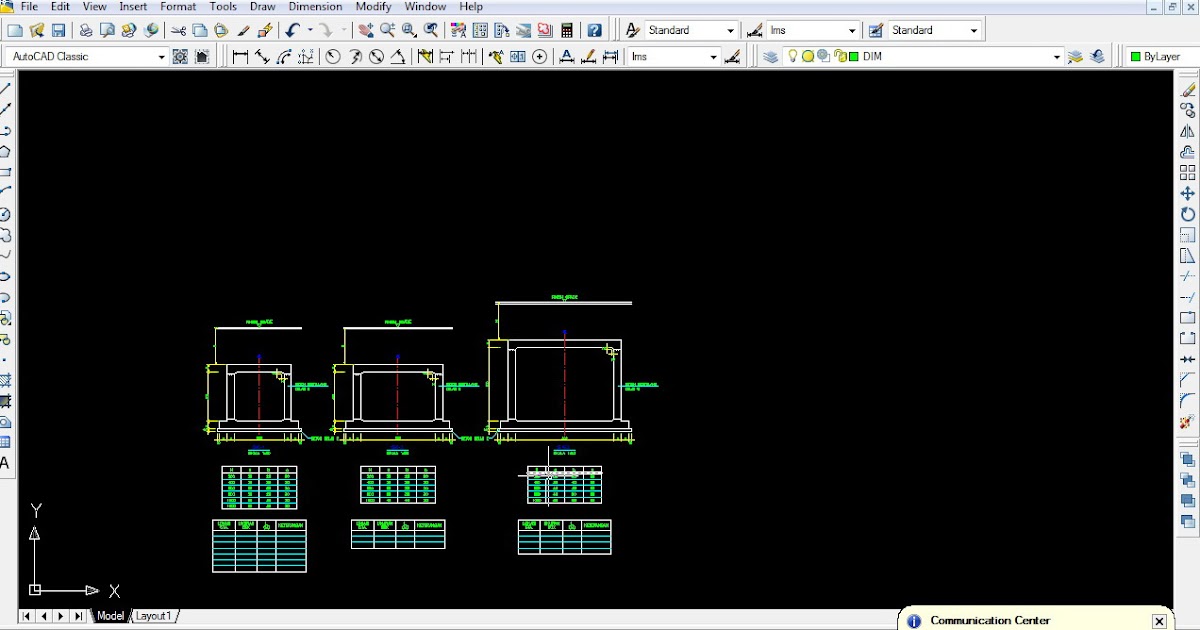Select the Zoom Realtime magnifier tool
1200x630 pixels.
pyautogui.click(x=387, y=31)
